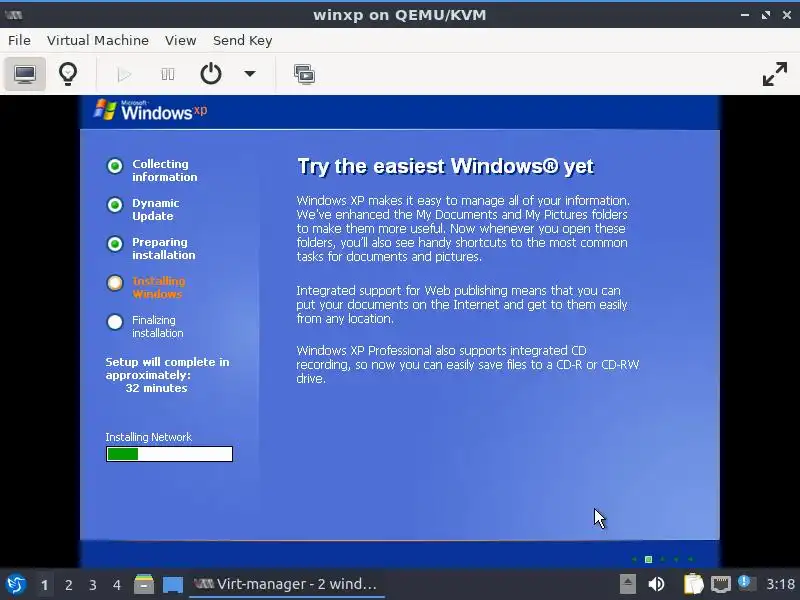The width and height of the screenshot is (800, 600).
Task: Switch to workspace 4
Action: pos(117,585)
